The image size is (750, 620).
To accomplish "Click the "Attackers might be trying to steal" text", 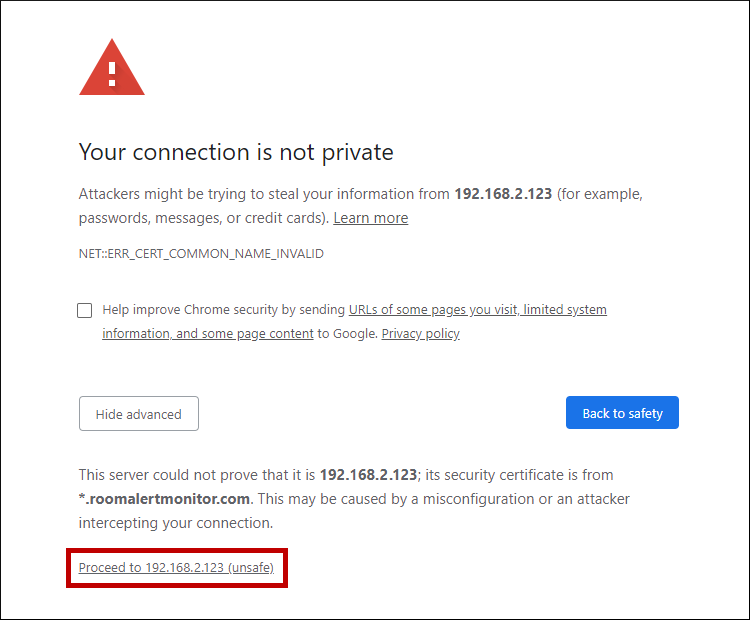I will coord(190,194).
